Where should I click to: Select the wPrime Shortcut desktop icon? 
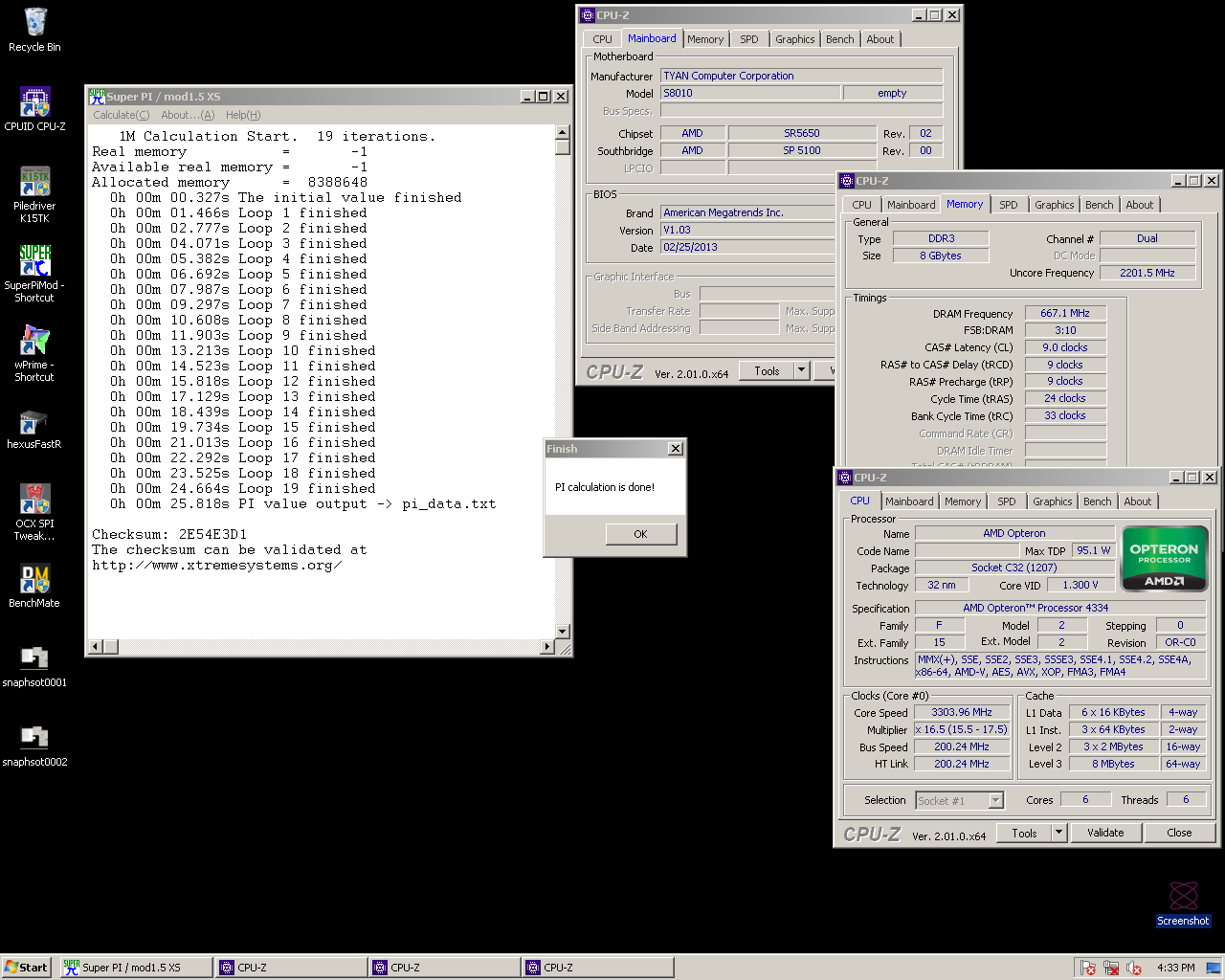(x=34, y=353)
